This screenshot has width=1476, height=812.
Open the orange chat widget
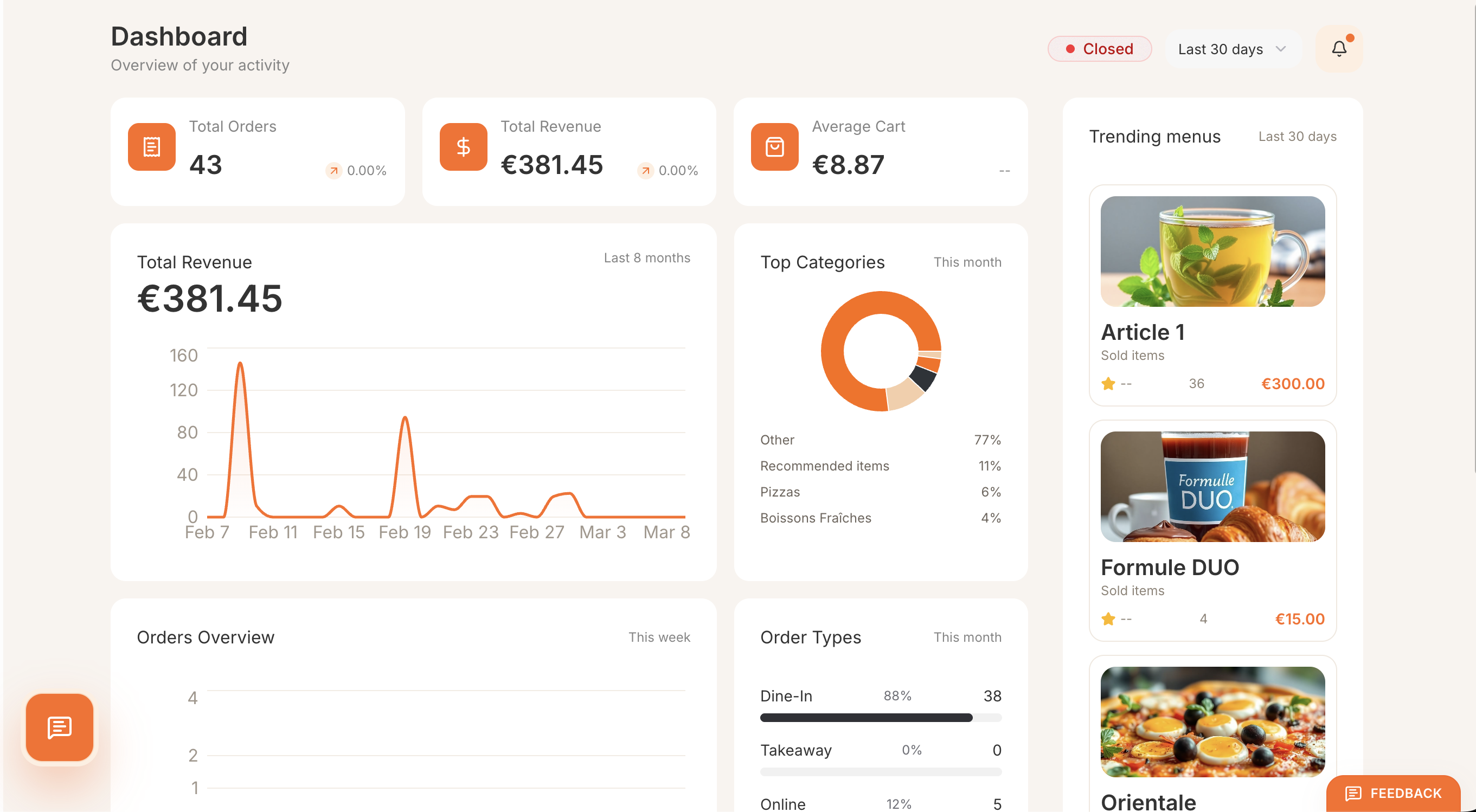(60, 727)
